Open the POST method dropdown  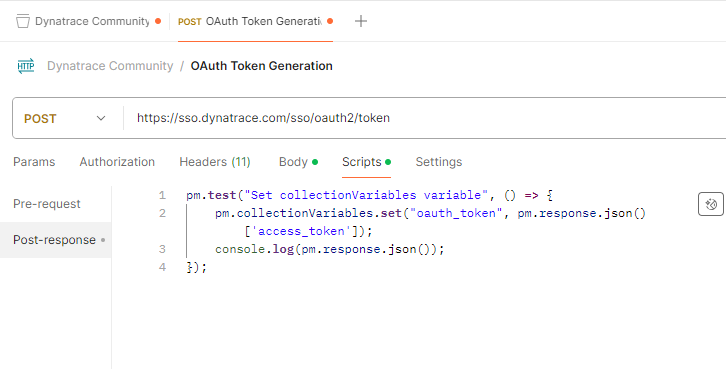point(65,119)
